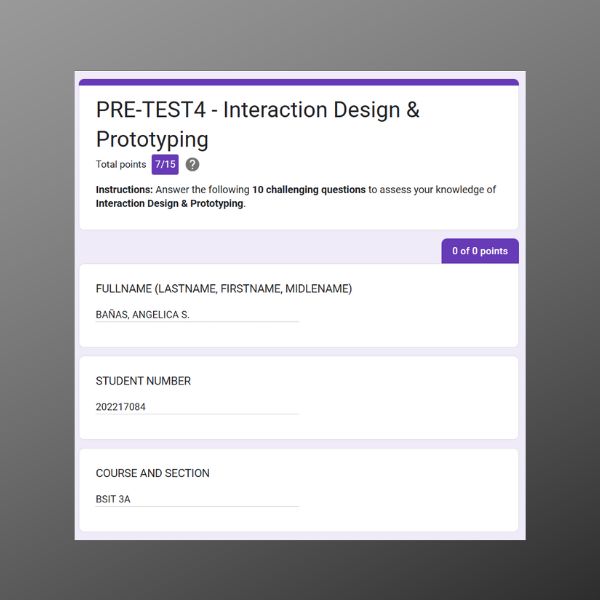600x600 pixels.
Task: Click the "0 of 0 points" badge
Action: coord(479,251)
